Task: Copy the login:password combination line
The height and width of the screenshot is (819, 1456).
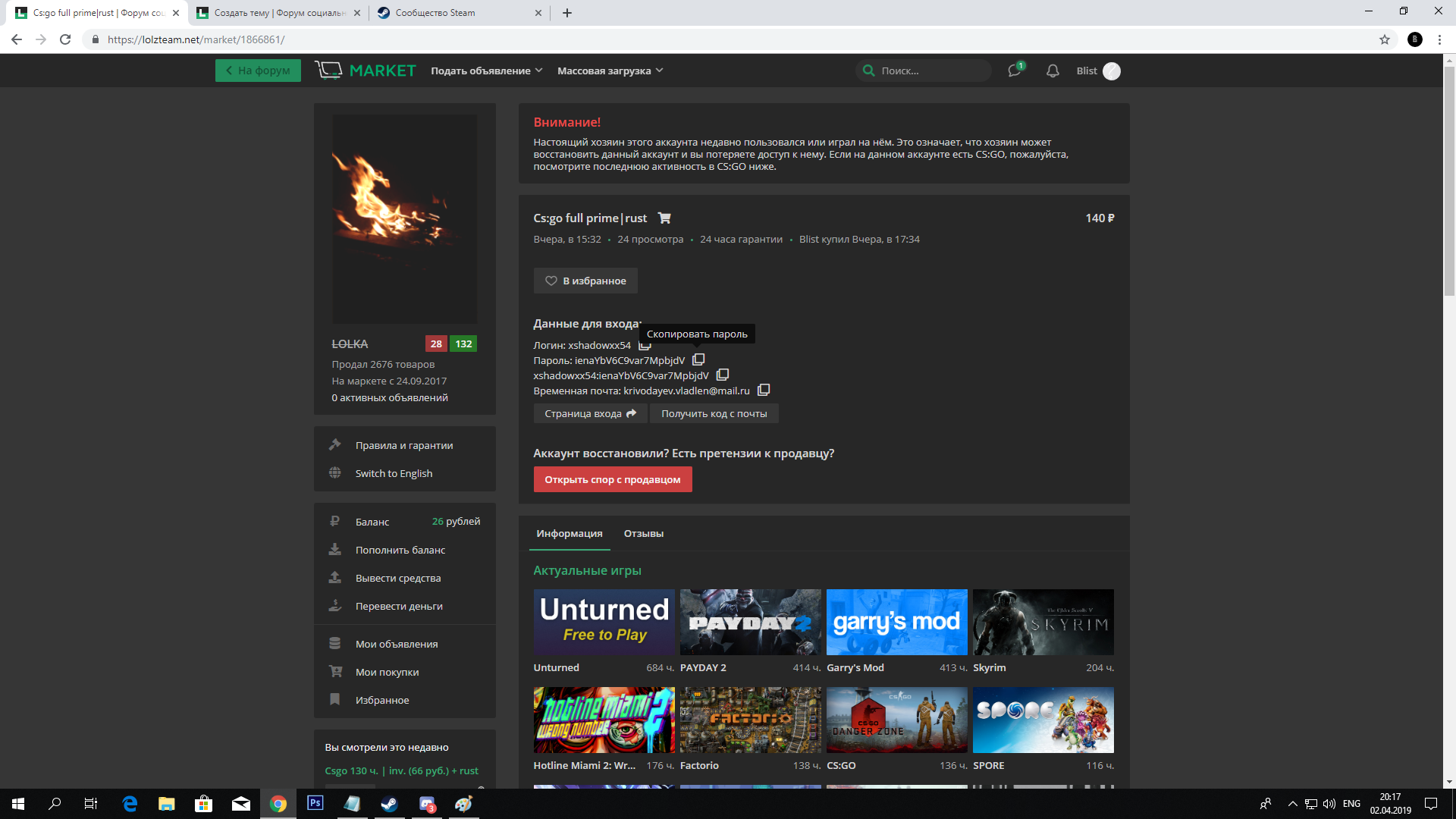Action: (723, 375)
